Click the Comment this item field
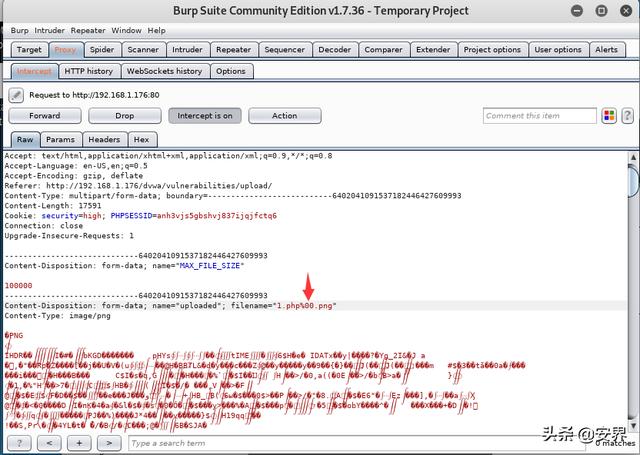The image size is (640, 455). (x=540, y=116)
